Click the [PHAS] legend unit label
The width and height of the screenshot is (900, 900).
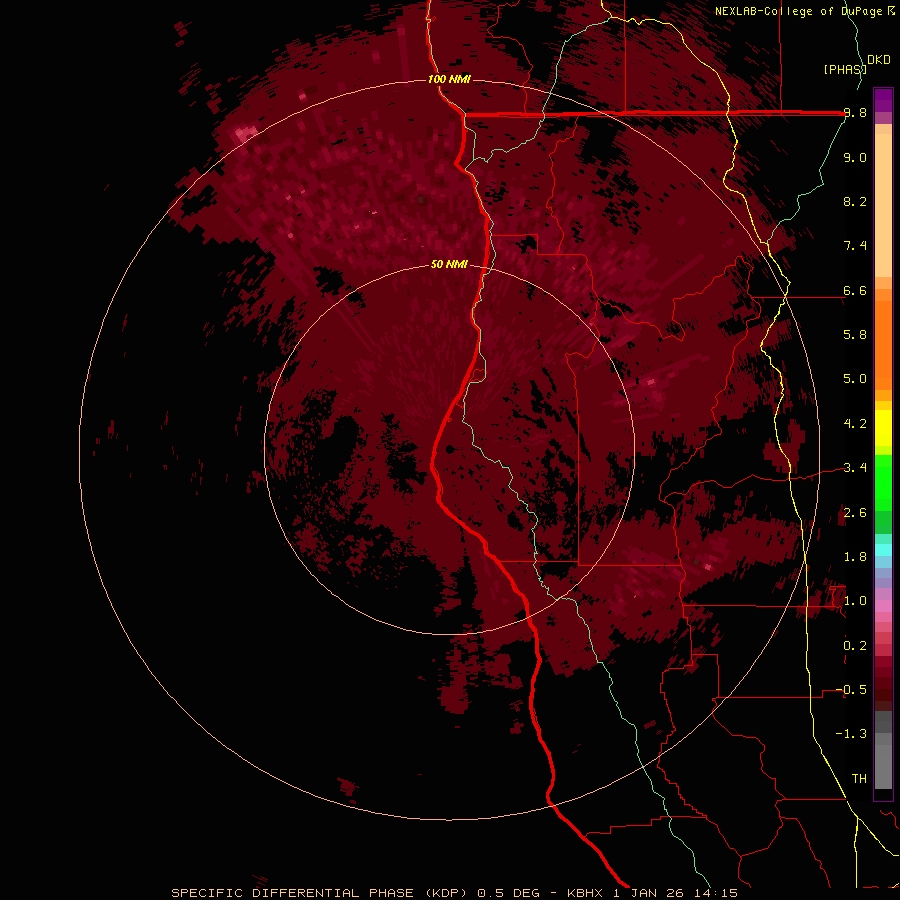(x=845, y=69)
